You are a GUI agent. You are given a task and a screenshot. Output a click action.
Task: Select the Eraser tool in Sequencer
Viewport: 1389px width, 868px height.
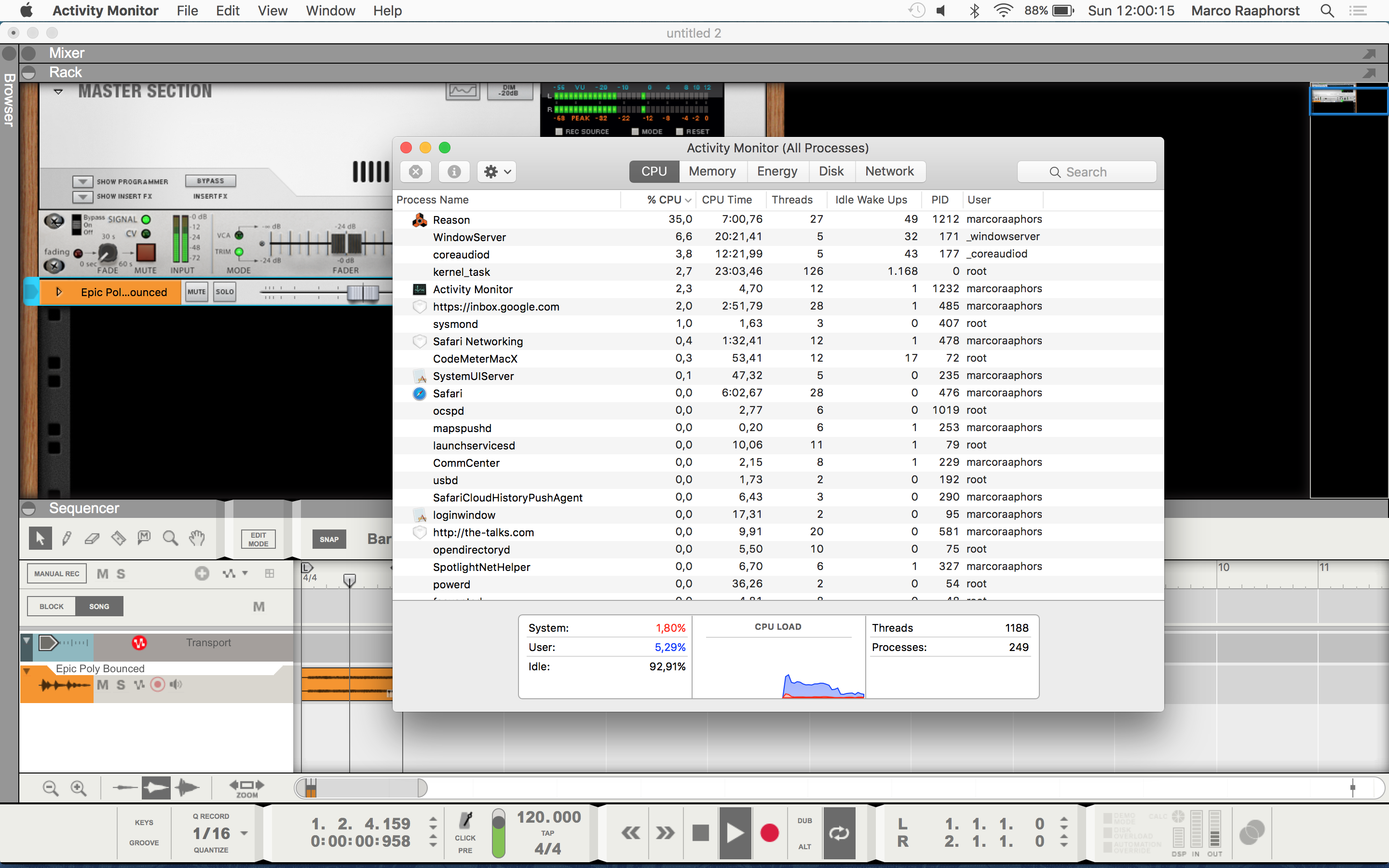coord(92,538)
